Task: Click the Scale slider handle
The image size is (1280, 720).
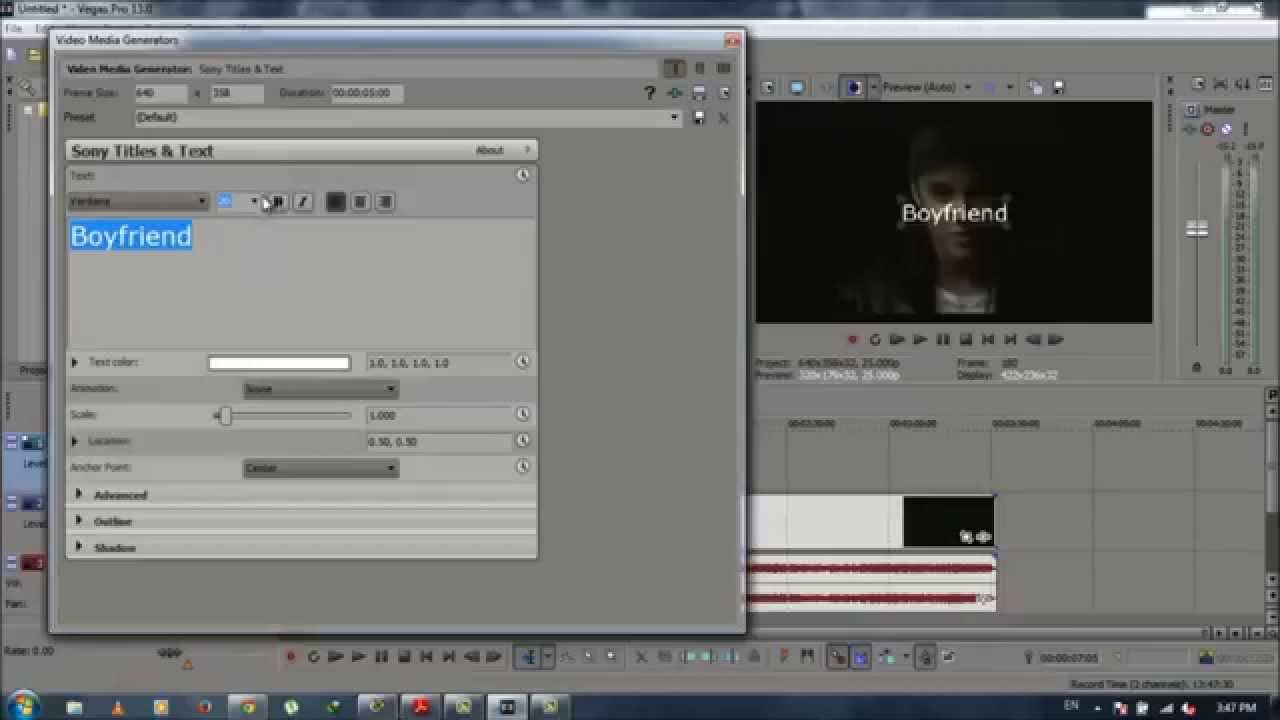Action: [225, 415]
